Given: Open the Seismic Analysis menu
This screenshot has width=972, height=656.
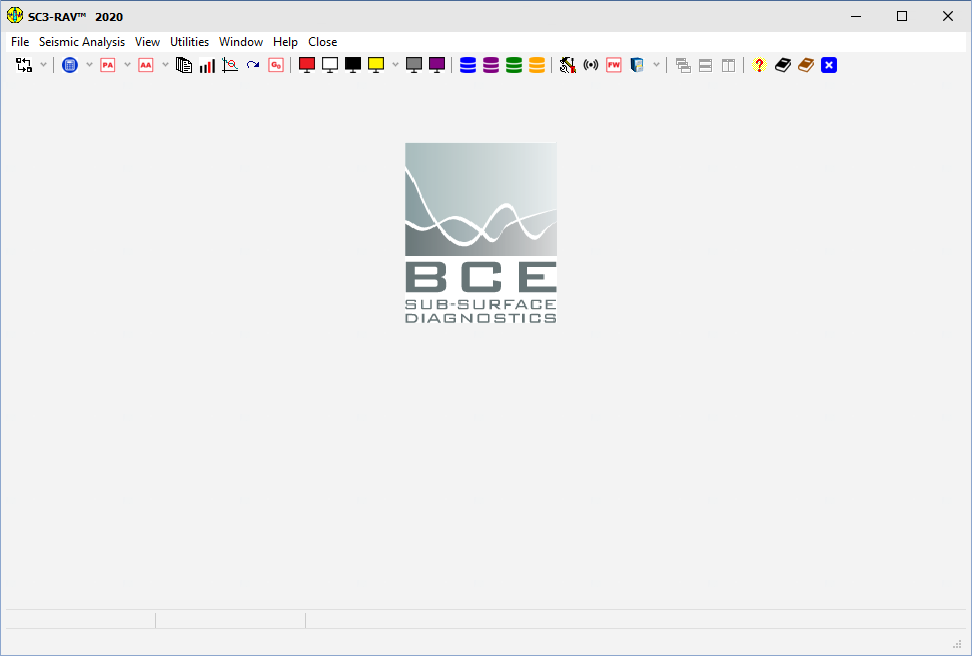Looking at the screenshot, I should pos(82,42).
